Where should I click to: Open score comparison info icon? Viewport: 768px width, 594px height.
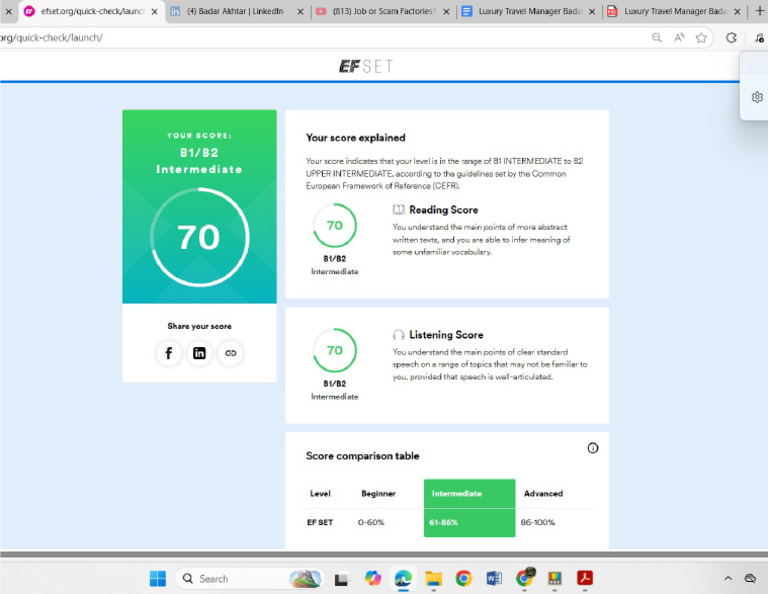pos(593,448)
